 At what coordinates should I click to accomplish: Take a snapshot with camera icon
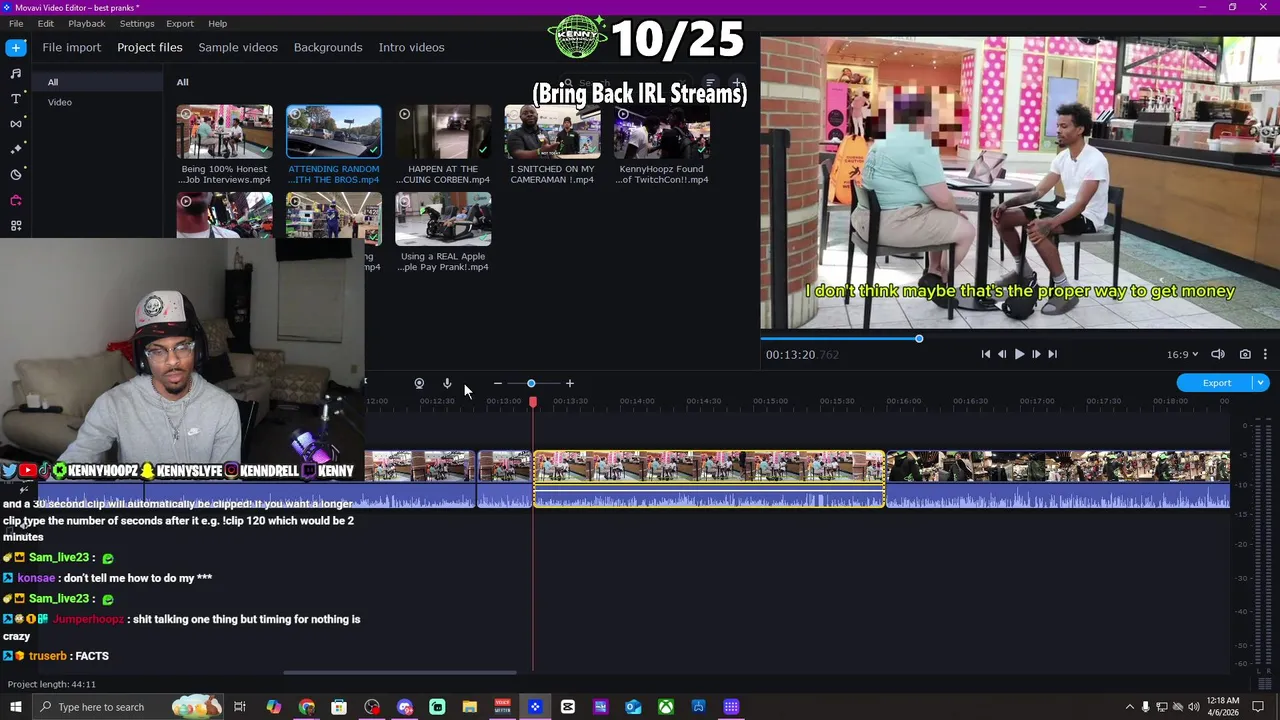coord(1245,354)
